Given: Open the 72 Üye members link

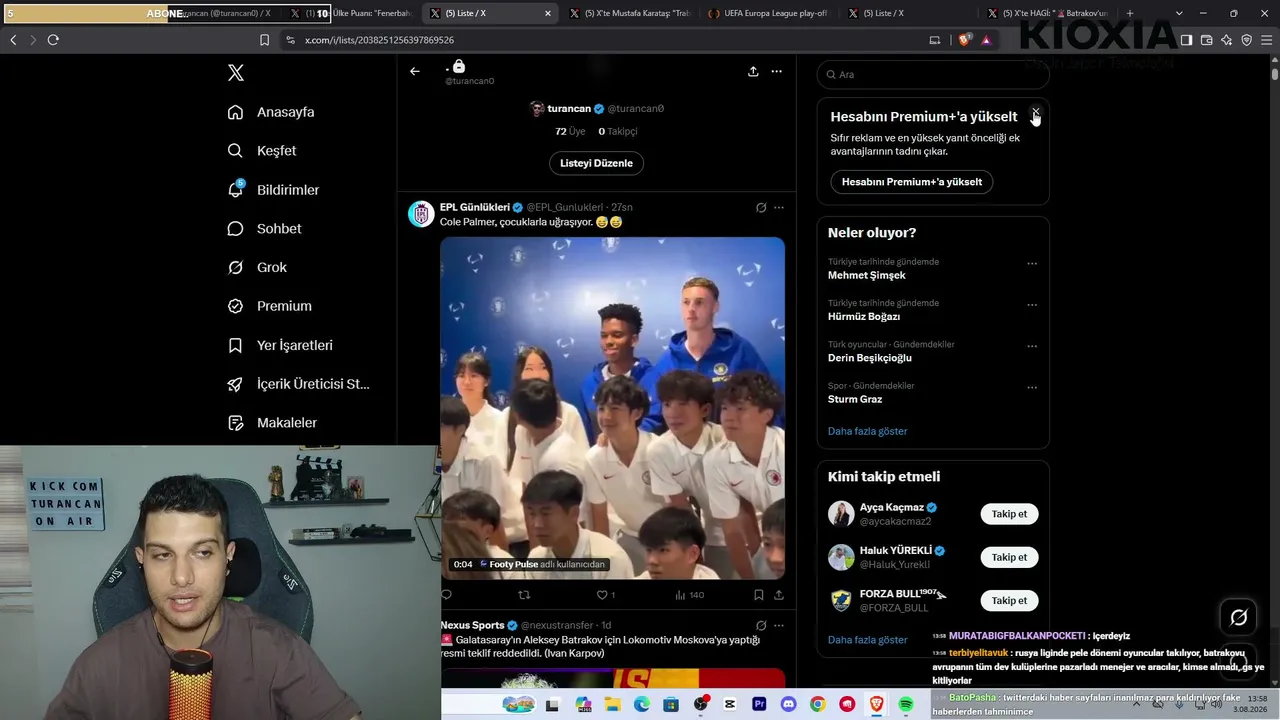Looking at the screenshot, I should tap(570, 131).
